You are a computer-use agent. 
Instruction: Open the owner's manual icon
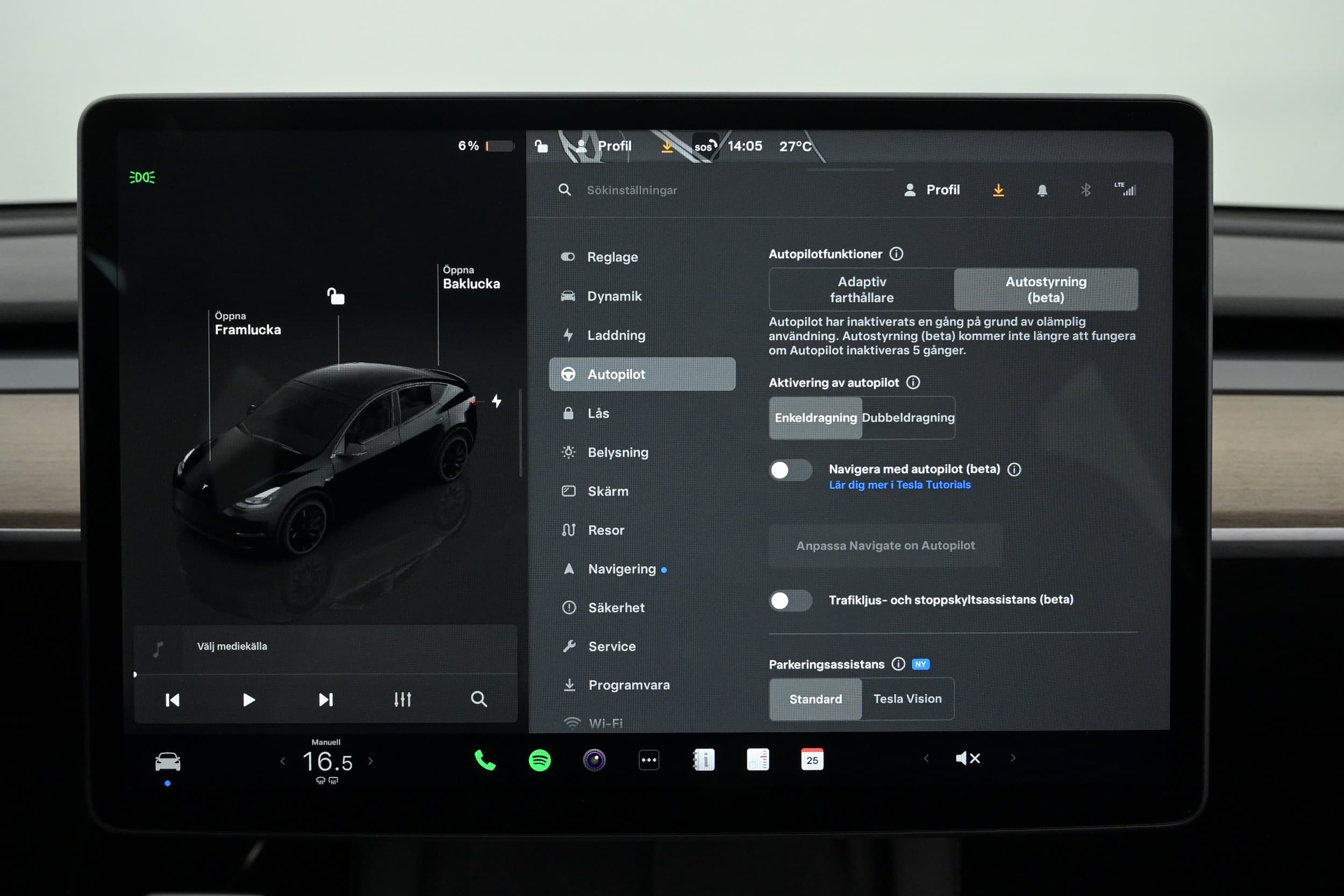pyautogui.click(x=704, y=760)
